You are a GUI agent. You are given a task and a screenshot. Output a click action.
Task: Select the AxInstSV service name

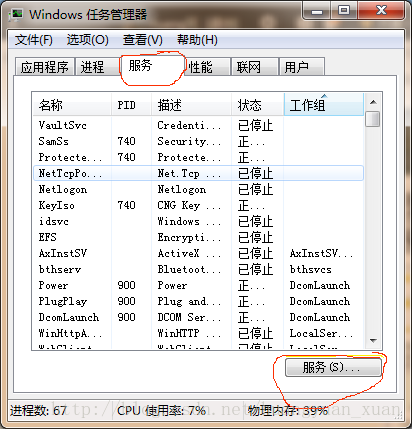[63, 253]
